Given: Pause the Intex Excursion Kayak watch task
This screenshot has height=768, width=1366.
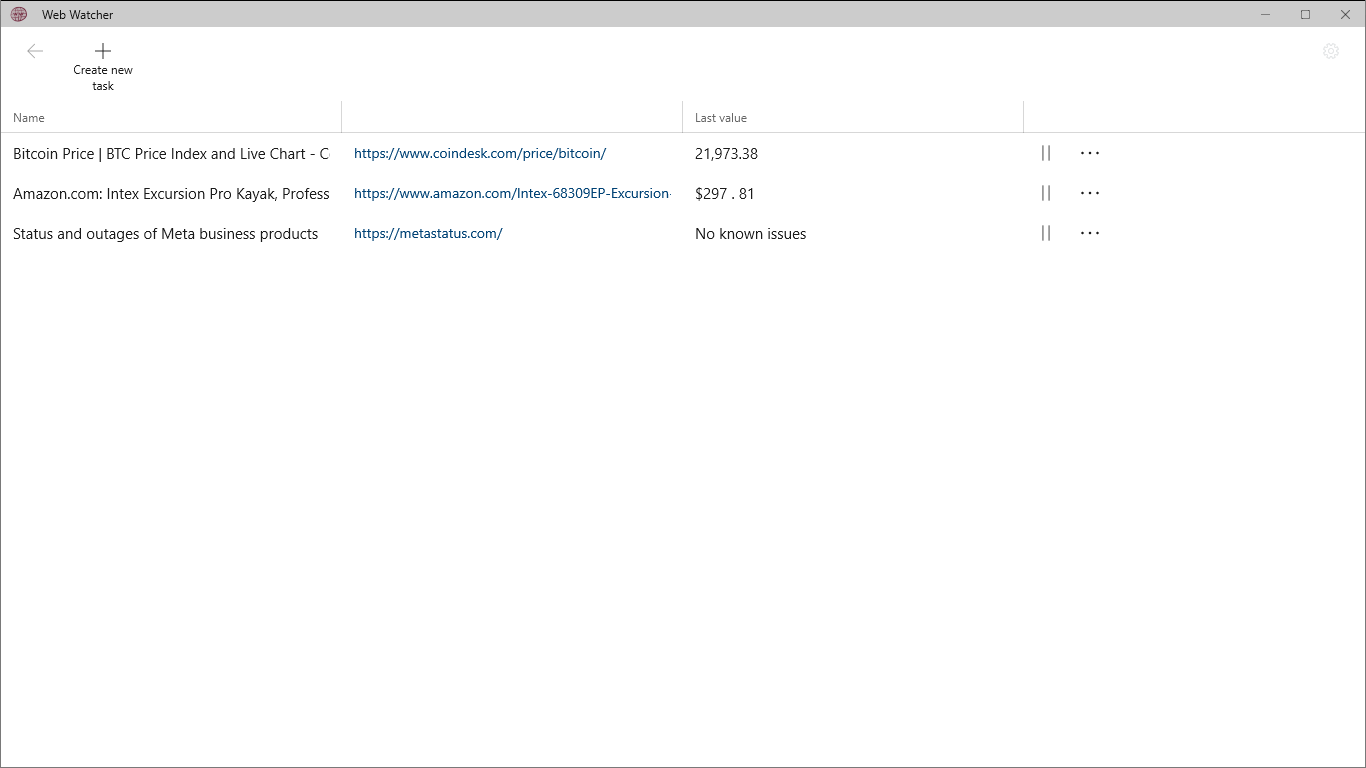Looking at the screenshot, I should click(x=1045, y=193).
